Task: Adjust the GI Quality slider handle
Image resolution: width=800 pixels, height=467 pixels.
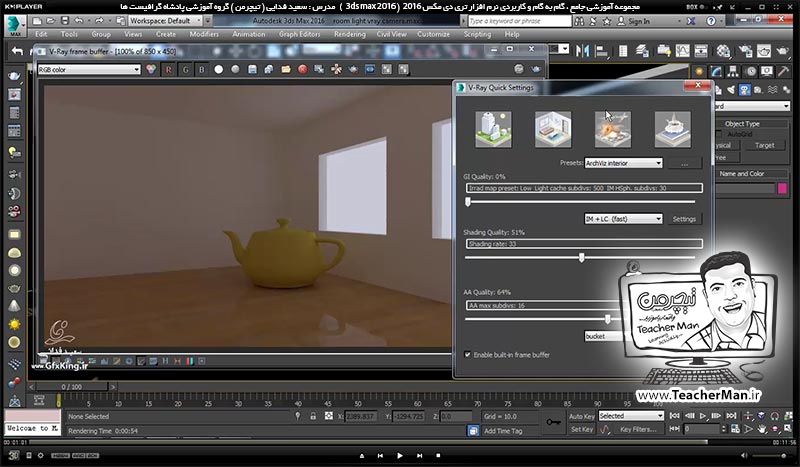Action: [468, 202]
